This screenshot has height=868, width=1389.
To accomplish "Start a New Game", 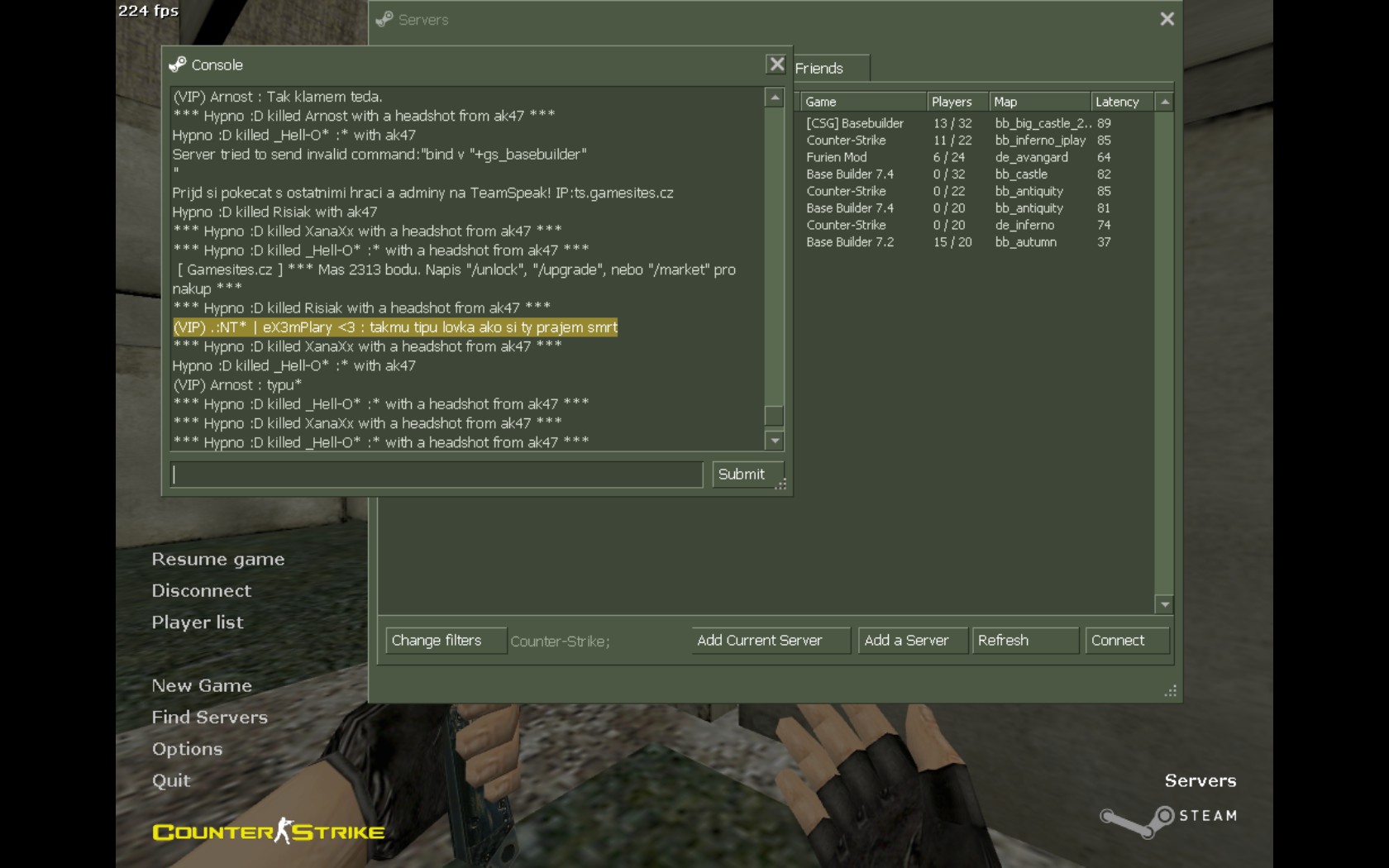I will point(202,686).
